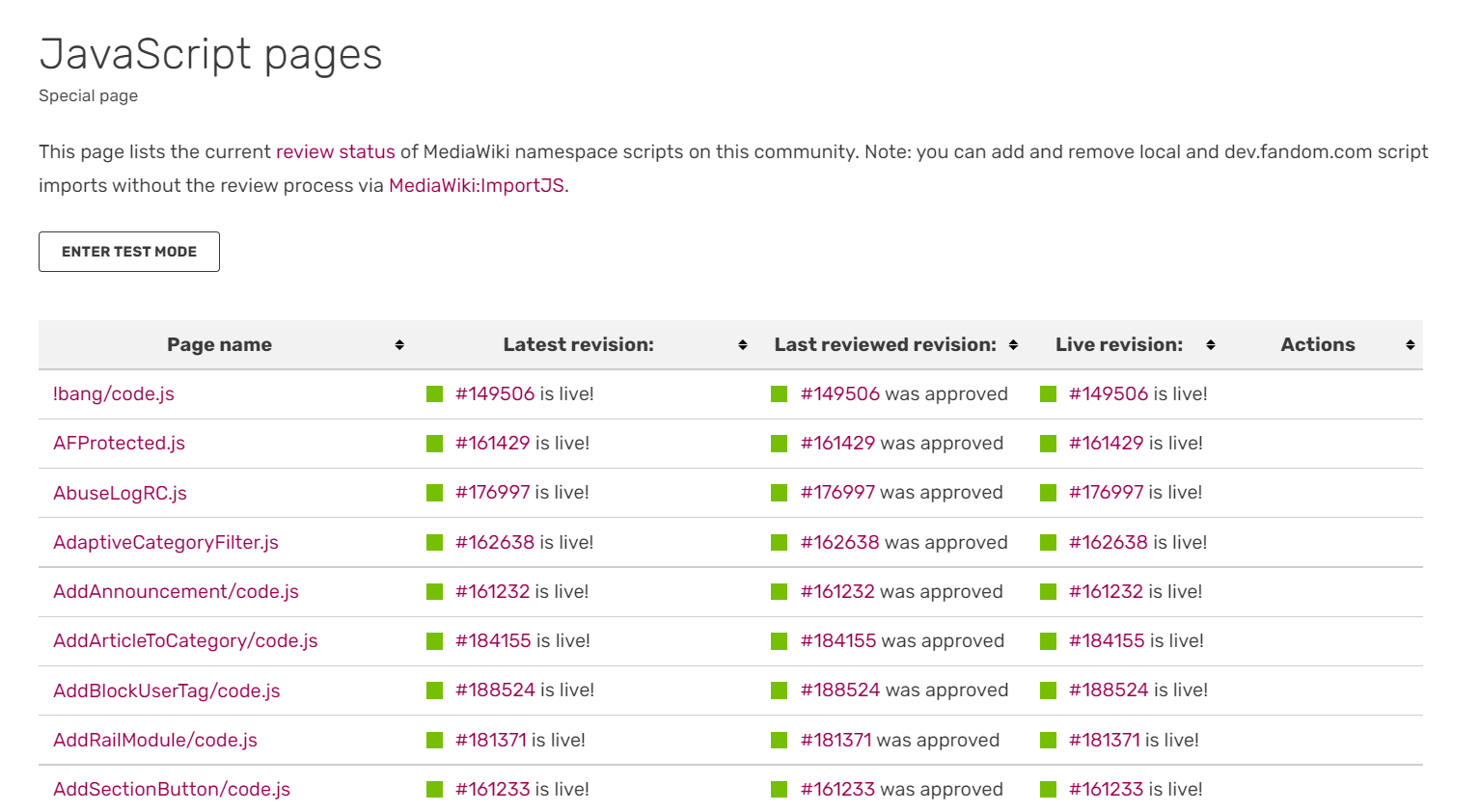Open the MediaWiki:ImportJS link
Screen dimensions: 1480x812
pyautogui.click(x=476, y=185)
